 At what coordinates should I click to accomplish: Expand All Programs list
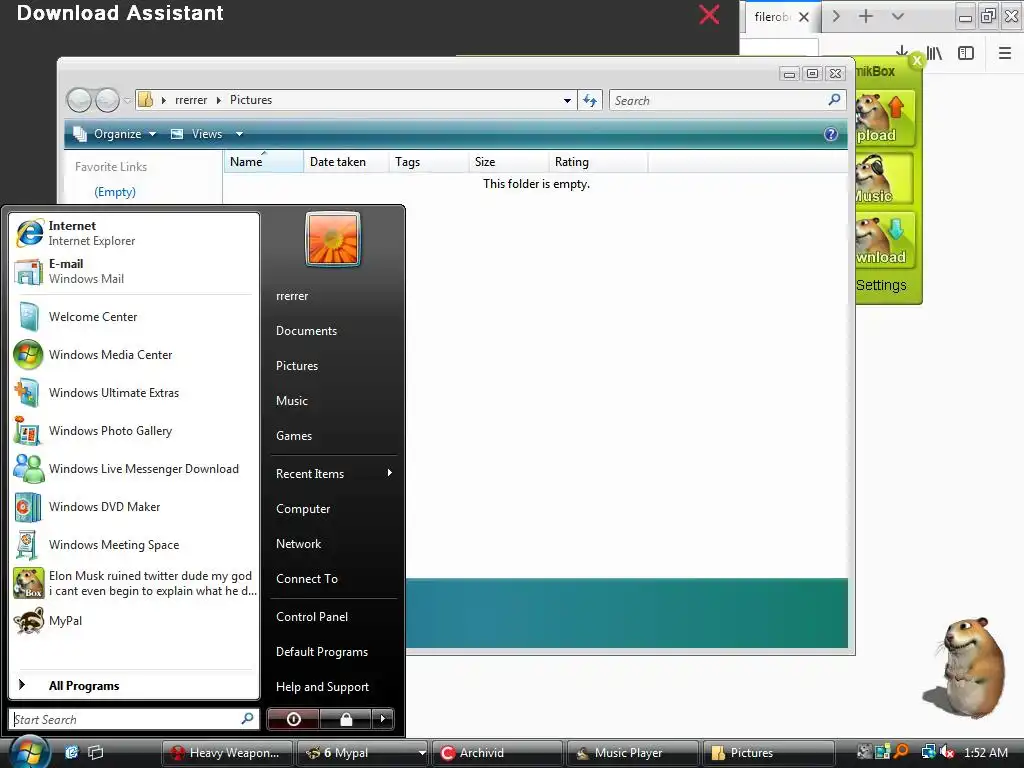tap(134, 686)
